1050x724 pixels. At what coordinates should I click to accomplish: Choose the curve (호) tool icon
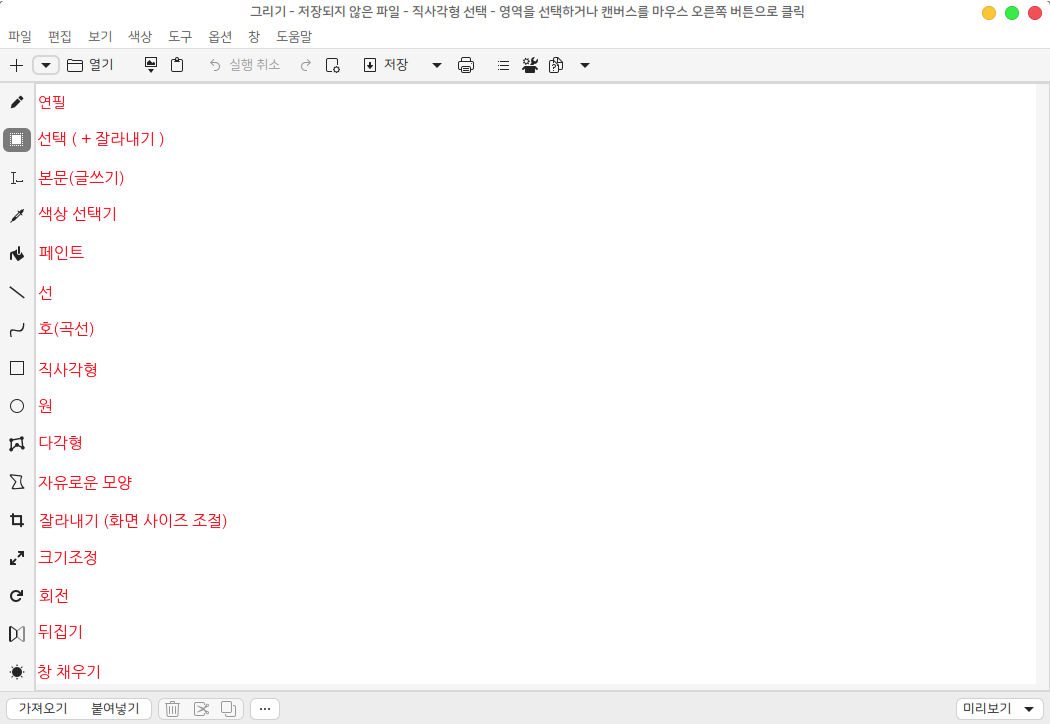(x=17, y=330)
